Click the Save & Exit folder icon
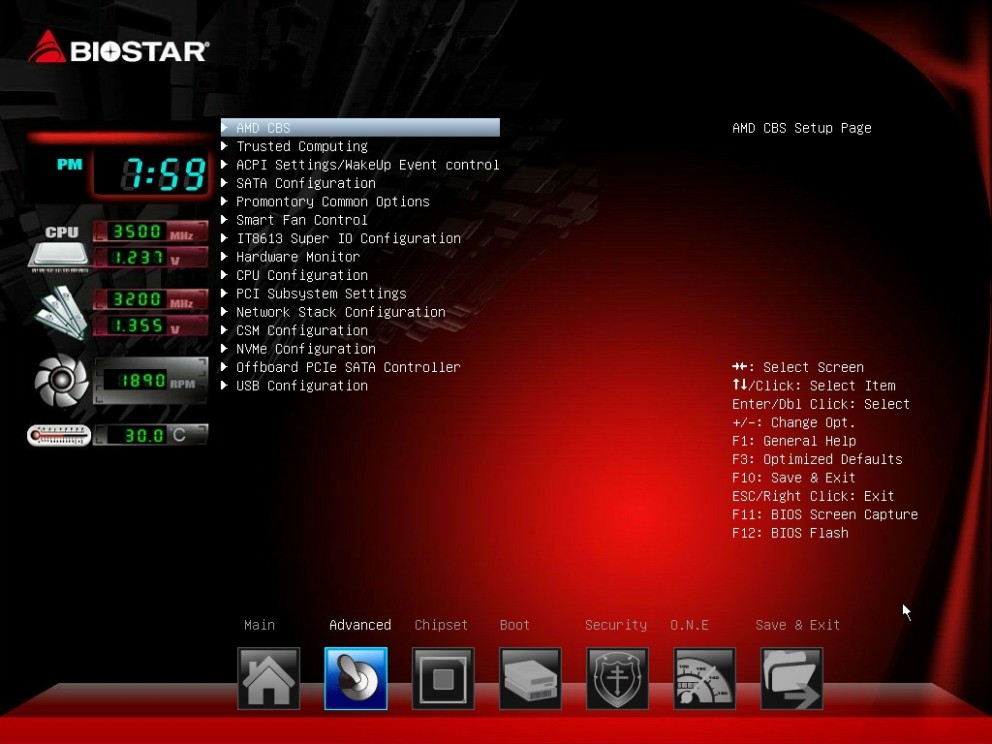 [792, 679]
